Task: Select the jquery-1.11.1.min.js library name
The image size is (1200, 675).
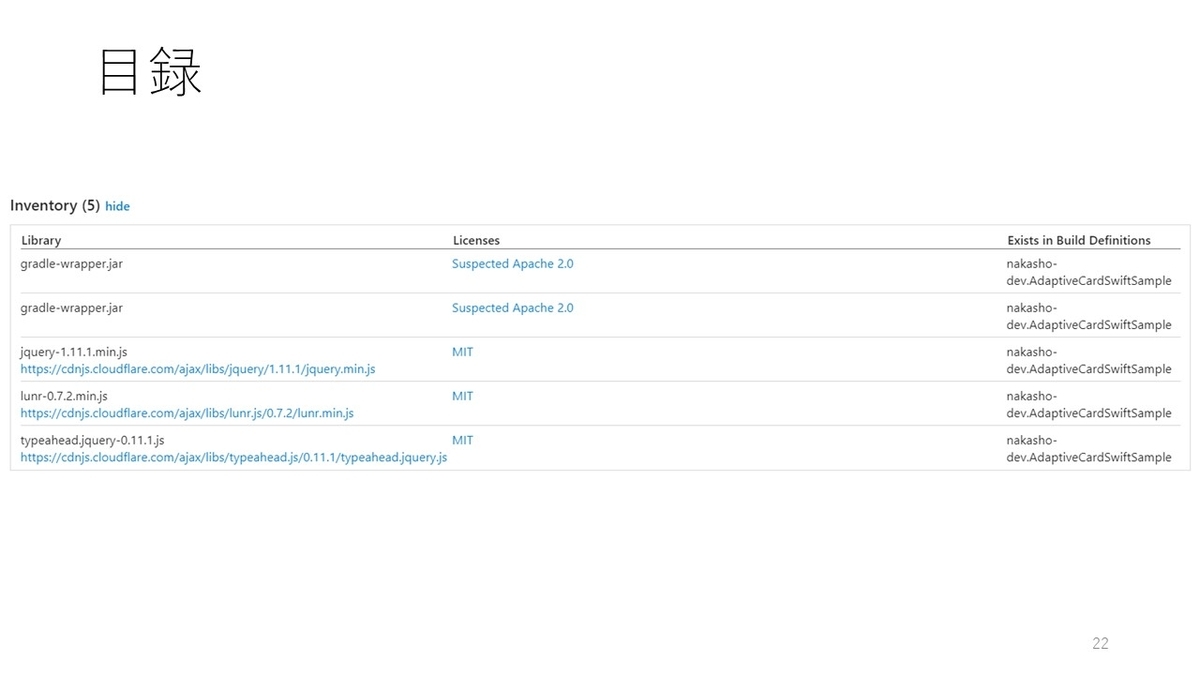Action: point(74,352)
